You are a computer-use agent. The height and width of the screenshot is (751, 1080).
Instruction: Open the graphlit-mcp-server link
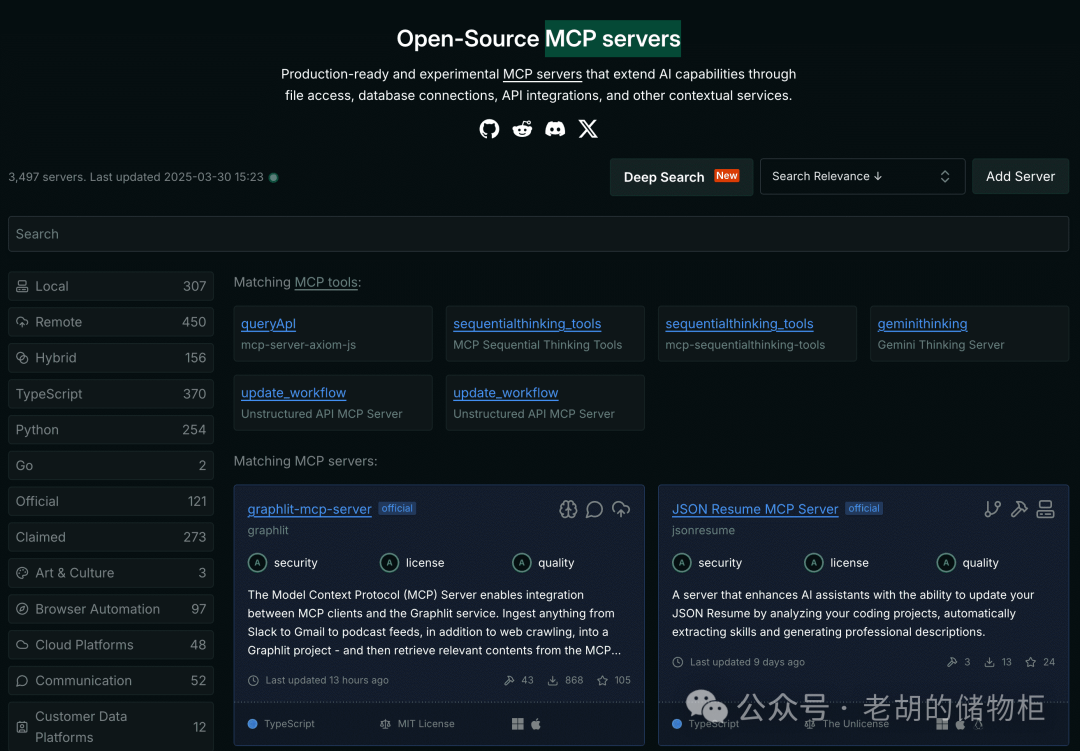coord(309,509)
